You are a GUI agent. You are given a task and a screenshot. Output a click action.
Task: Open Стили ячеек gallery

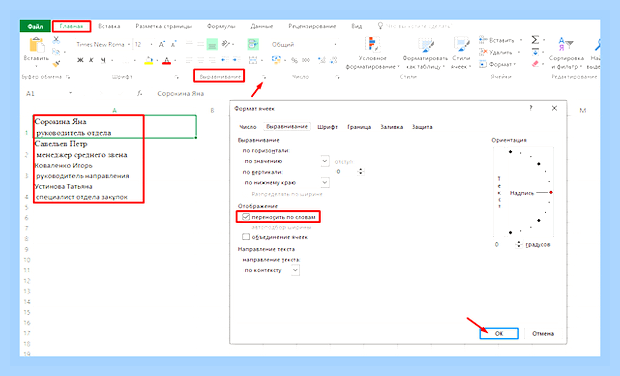(461, 53)
